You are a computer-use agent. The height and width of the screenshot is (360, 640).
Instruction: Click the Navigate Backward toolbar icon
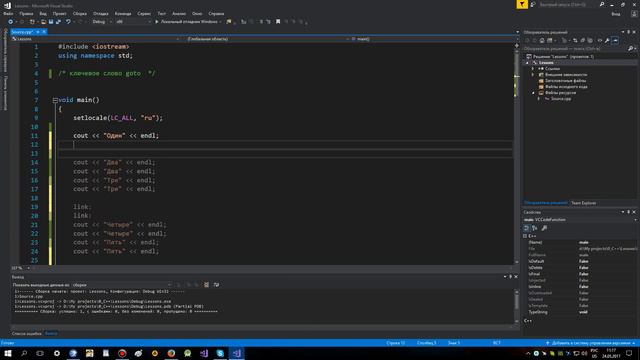(11, 22)
